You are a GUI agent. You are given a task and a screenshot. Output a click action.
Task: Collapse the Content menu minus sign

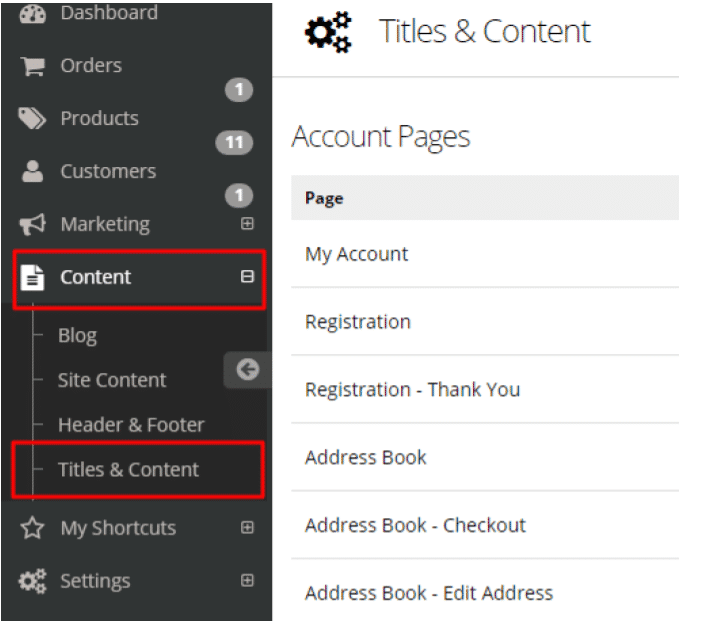click(x=247, y=276)
